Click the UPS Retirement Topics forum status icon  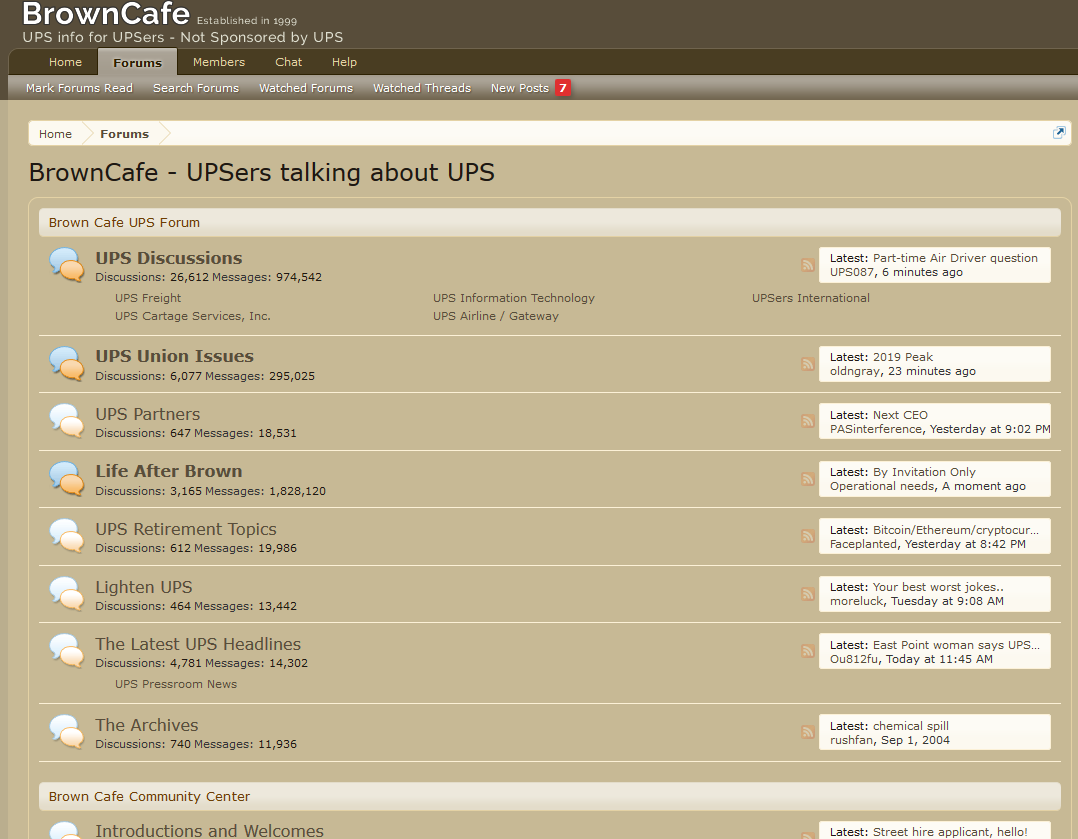pos(67,535)
